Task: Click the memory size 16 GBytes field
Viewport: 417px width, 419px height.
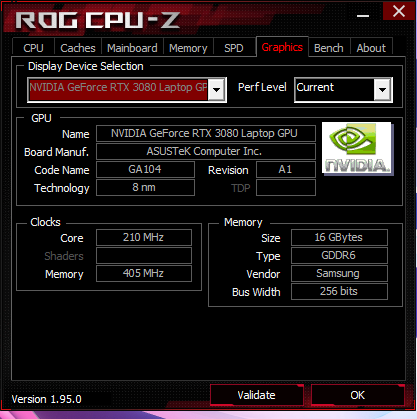Action: tap(339, 237)
